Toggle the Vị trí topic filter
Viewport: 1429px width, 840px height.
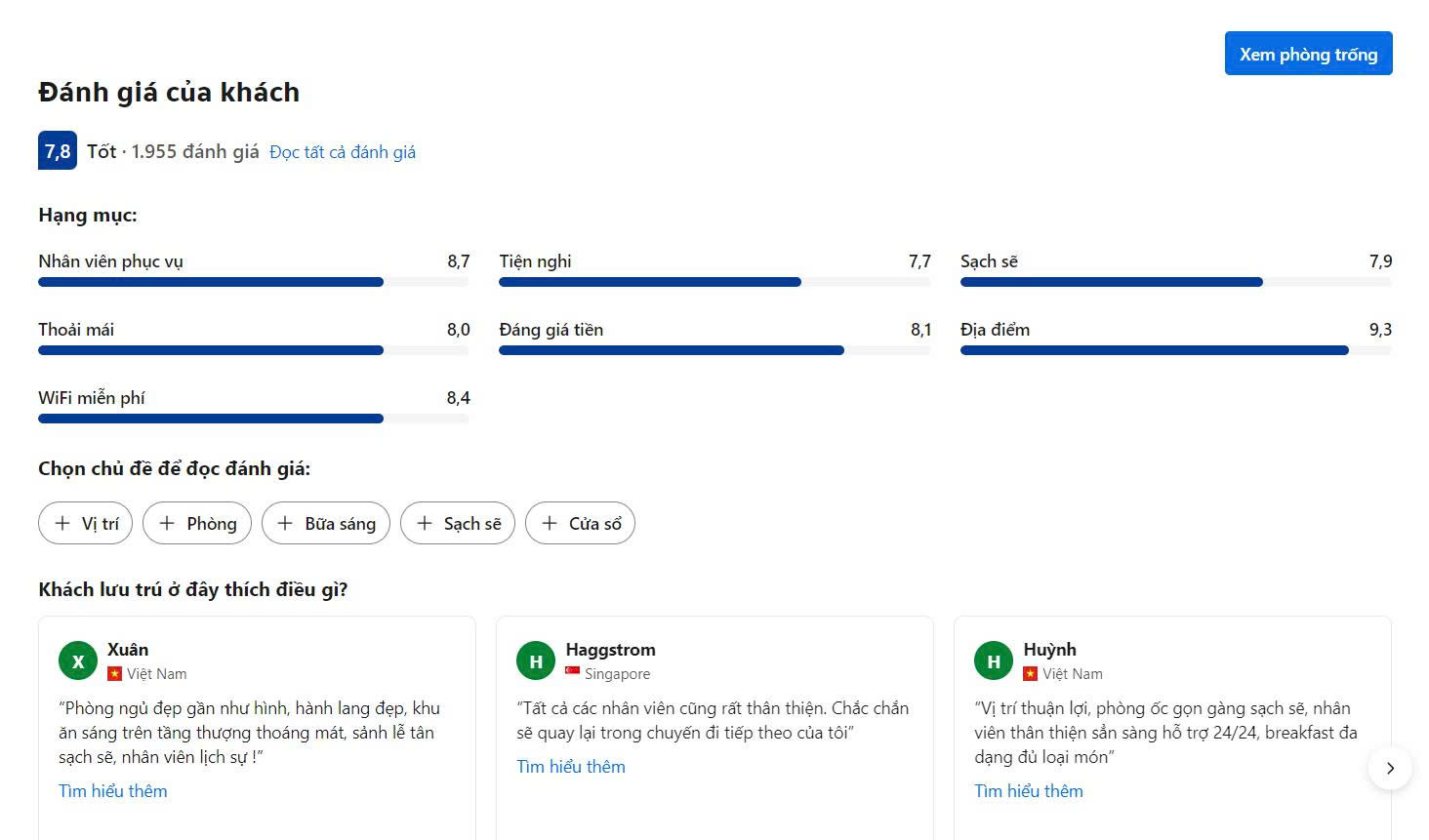tap(86, 523)
